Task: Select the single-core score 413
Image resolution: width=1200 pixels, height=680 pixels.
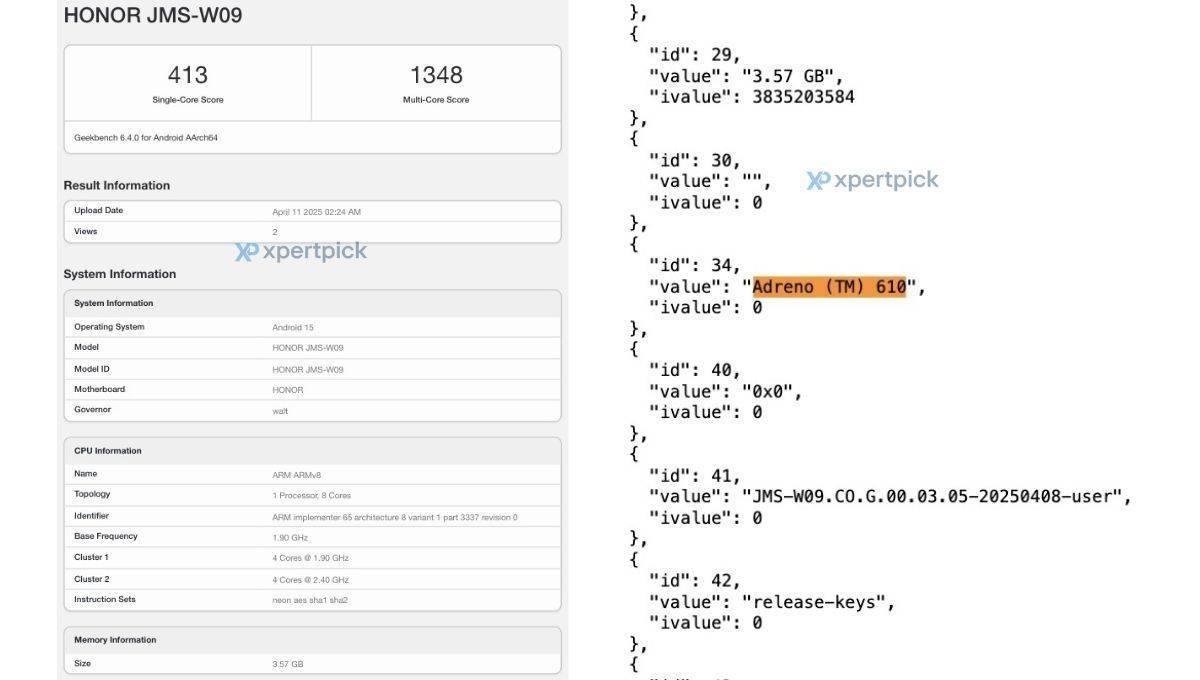Action: pyautogui.click(x=188, y=75)
